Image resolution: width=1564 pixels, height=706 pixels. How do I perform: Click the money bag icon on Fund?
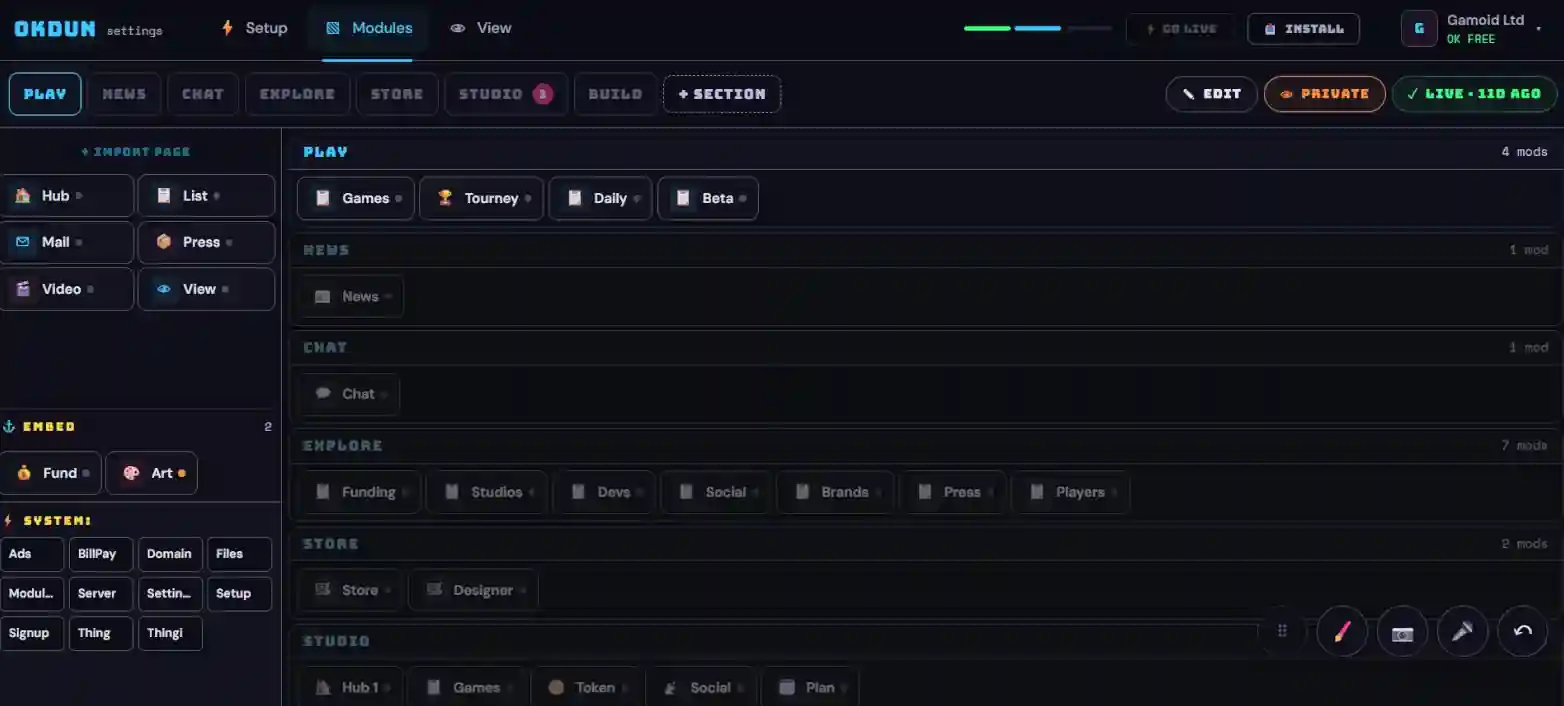pyautogui.click(x=24, y=473)
